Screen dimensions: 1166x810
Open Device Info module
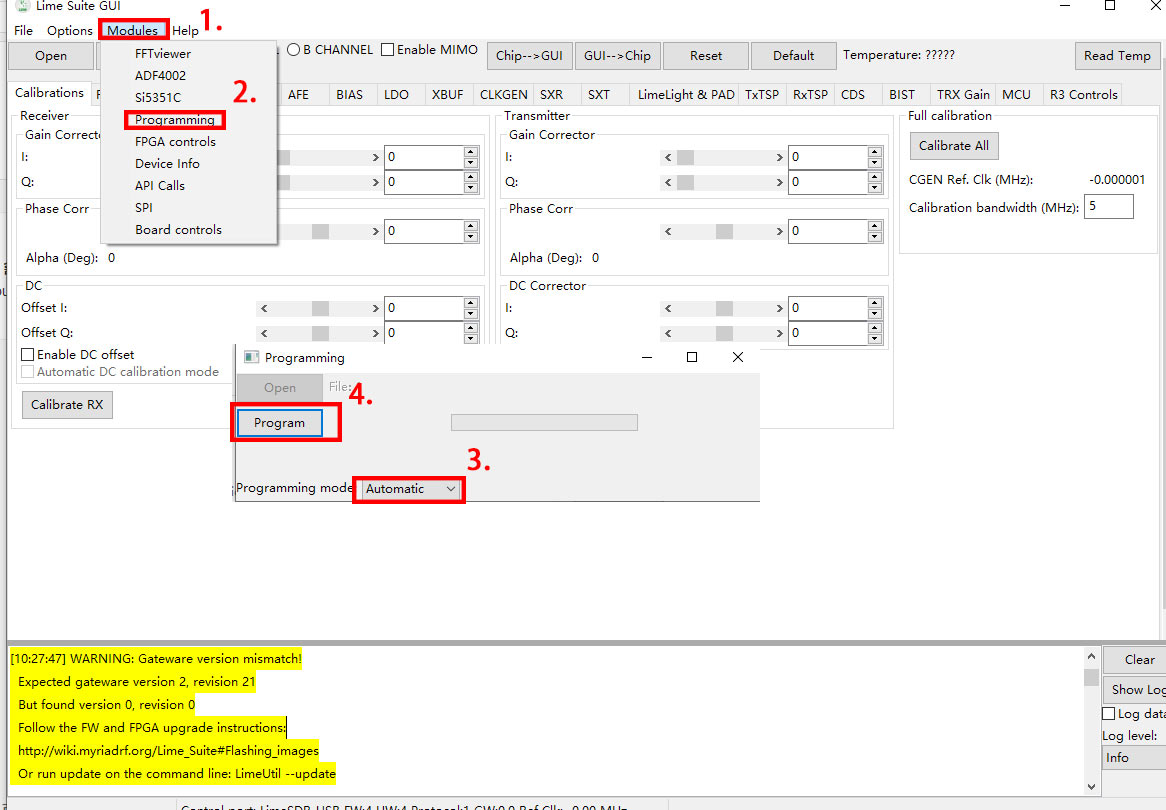click(x=167, y=164)
